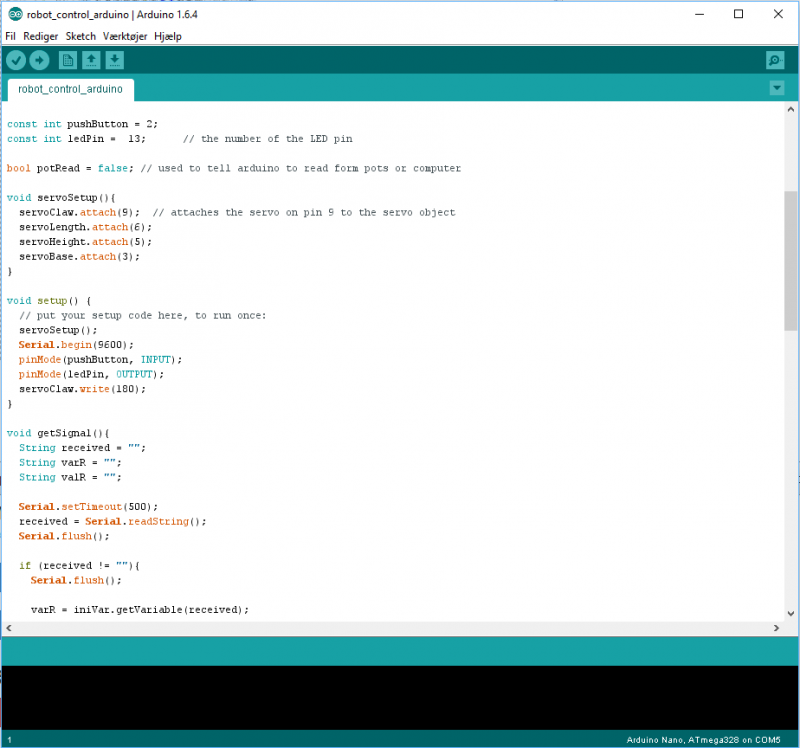Click the 'if (received != ""){' line
This screenshot has width=800, height=748.
[79, 565]
